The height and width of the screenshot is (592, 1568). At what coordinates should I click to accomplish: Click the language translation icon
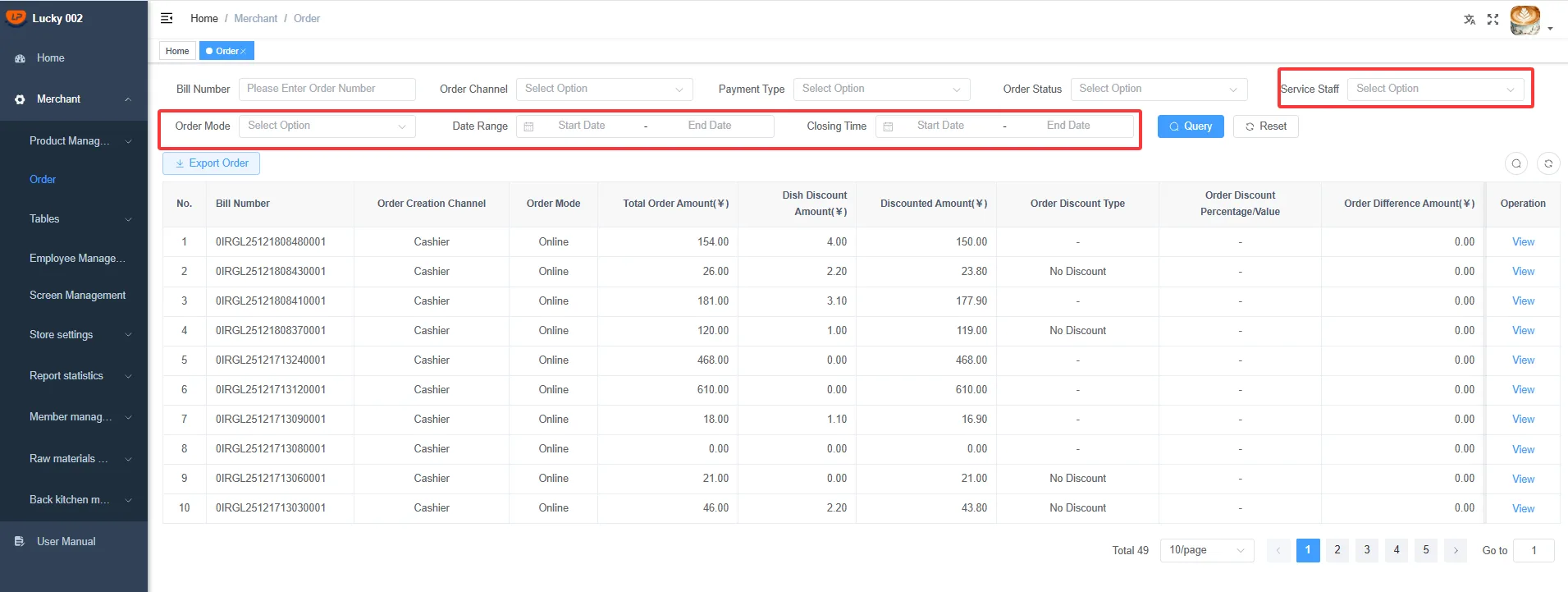[1470, 19]
